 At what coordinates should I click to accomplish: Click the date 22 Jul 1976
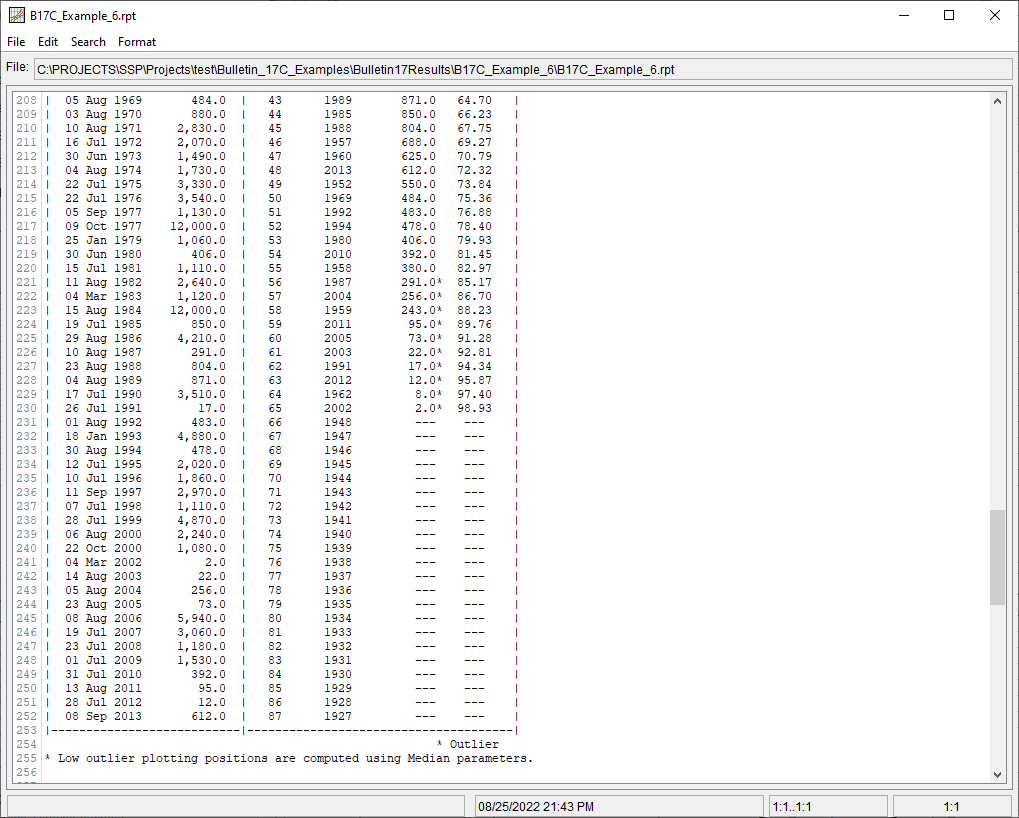pyautogui.click(x=103, y=198)
